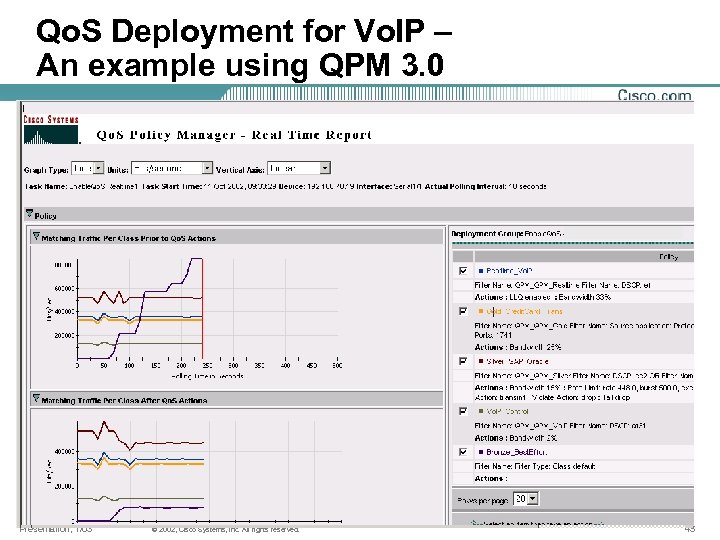This screenshot has height=540, width=720.
Task: Click the Silver policy dark red square
Action: click(x=481, y=361)
